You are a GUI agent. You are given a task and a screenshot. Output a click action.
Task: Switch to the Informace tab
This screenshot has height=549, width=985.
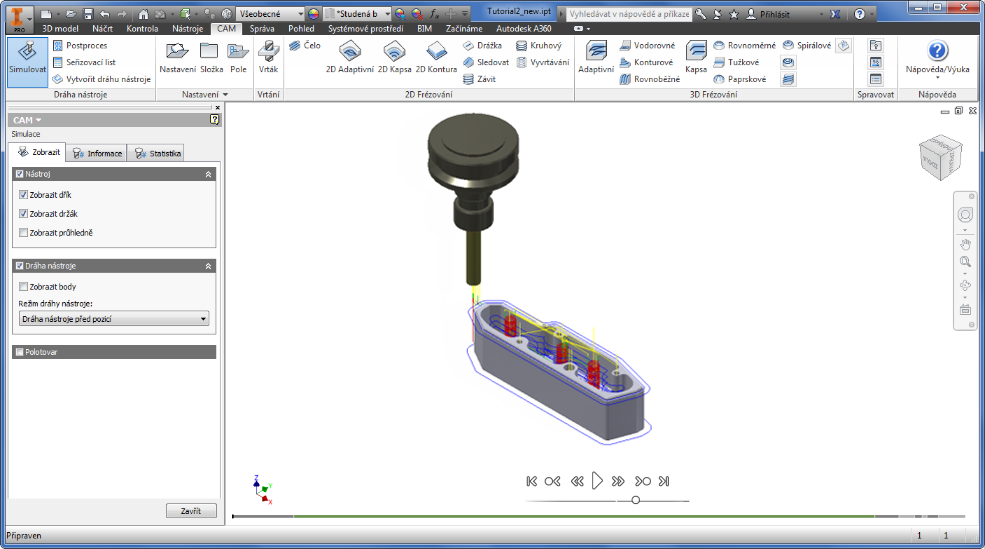97,153
